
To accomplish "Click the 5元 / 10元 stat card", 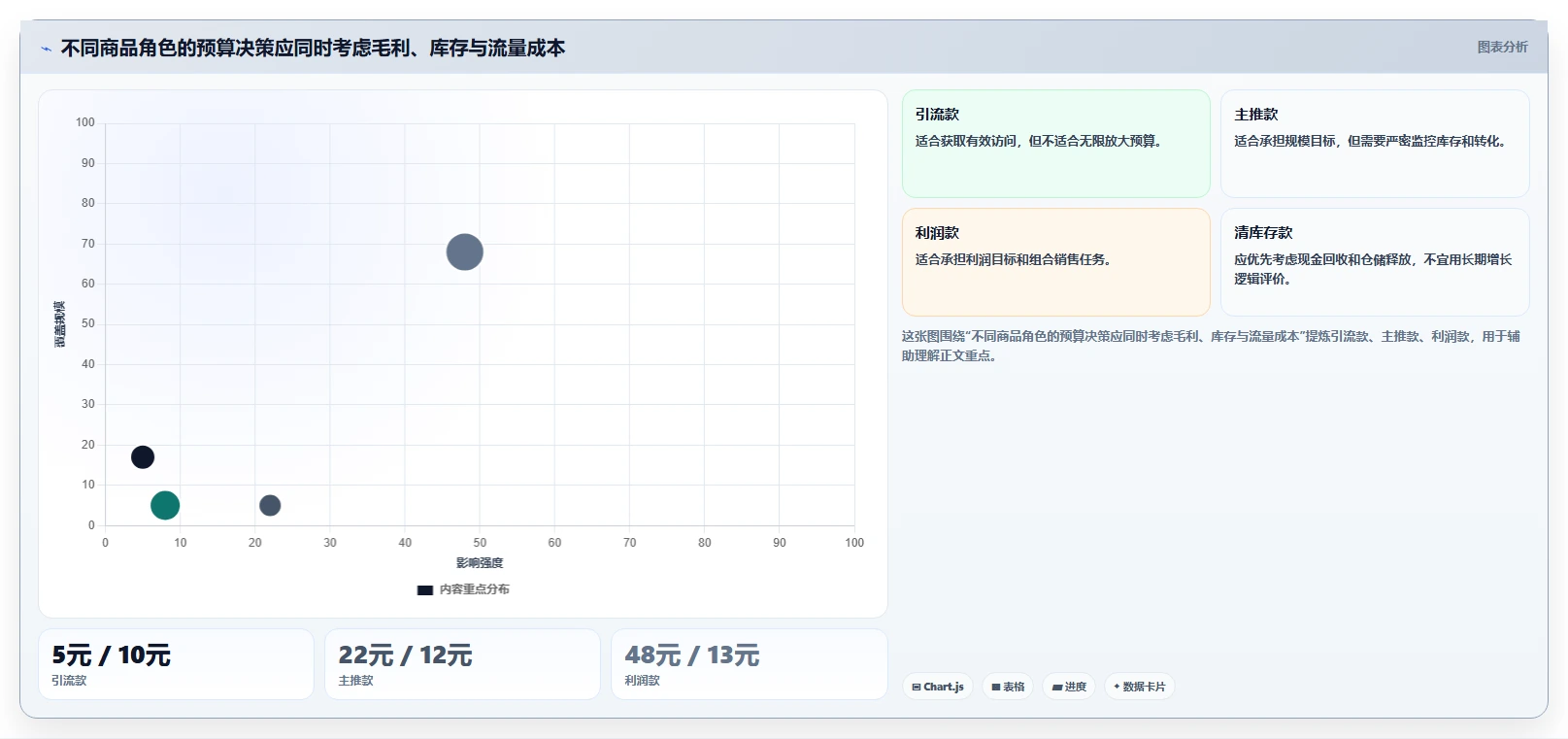I will [x=176, y=664].
